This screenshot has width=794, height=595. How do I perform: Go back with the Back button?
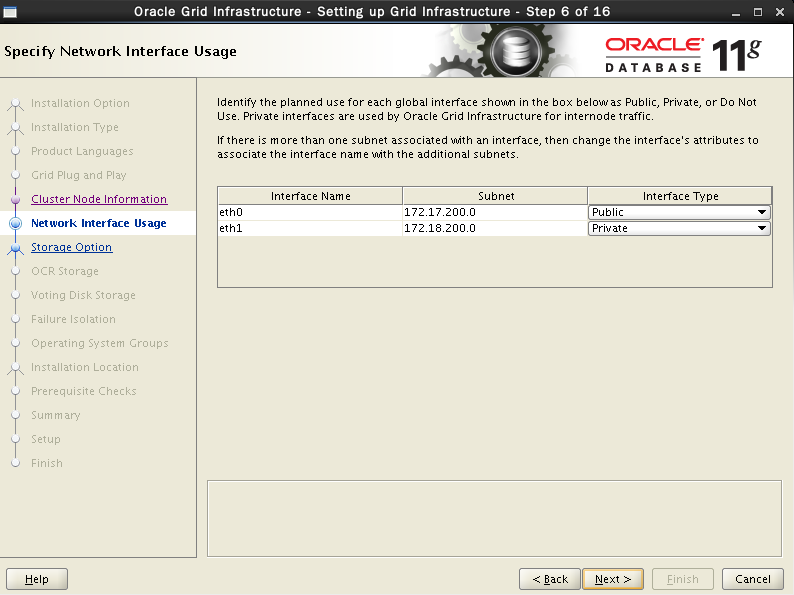tap(550, 579)
